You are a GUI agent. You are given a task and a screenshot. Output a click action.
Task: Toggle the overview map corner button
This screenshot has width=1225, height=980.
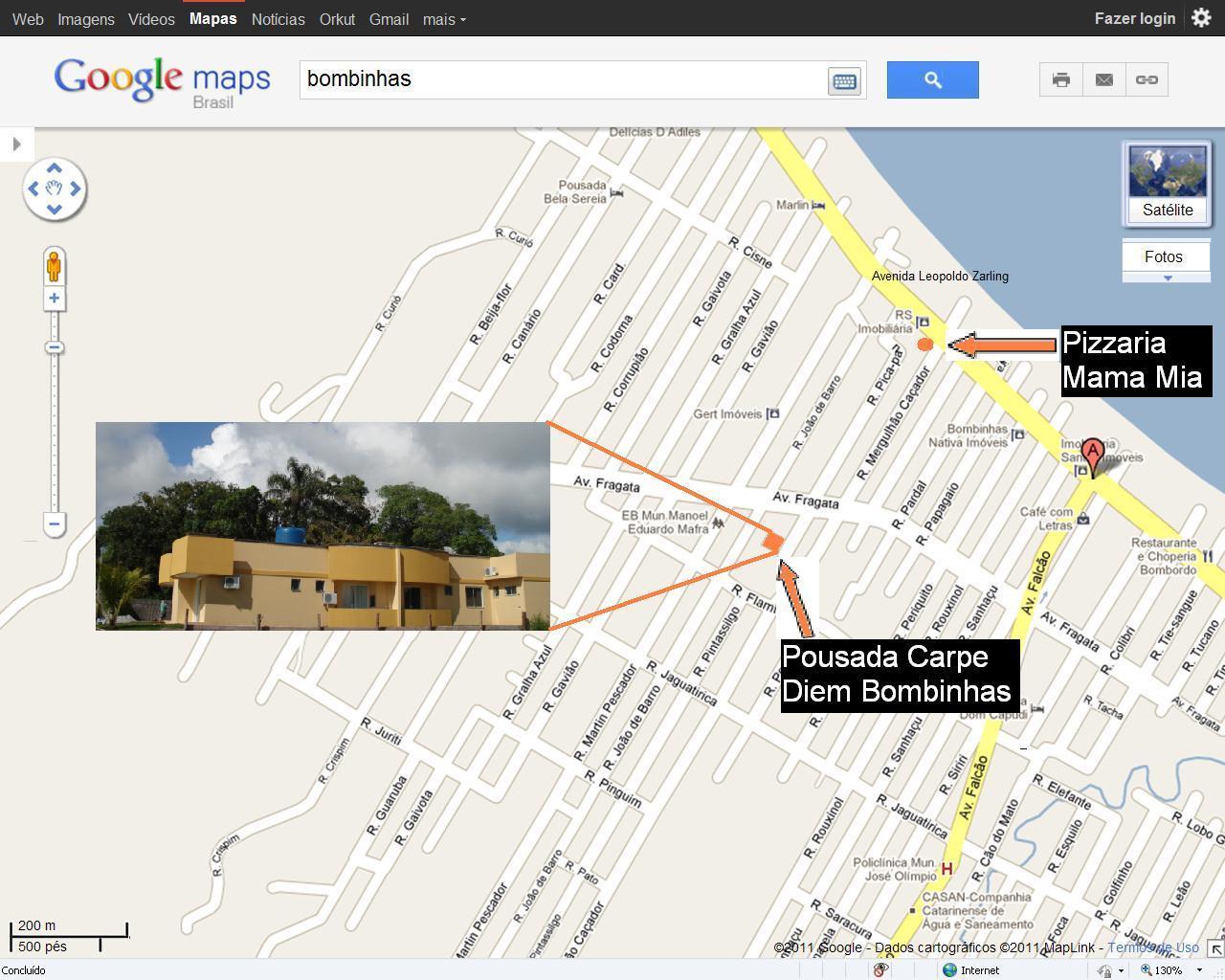[x=1215, y=948]
